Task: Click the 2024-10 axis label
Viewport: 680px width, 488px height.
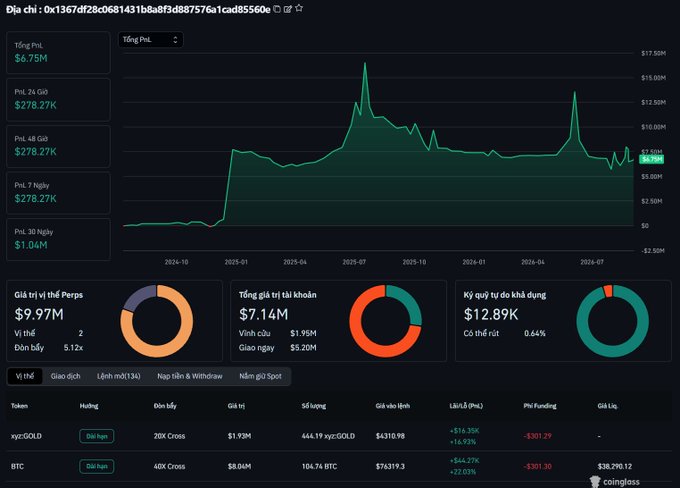Action: (x=177, y=262)
